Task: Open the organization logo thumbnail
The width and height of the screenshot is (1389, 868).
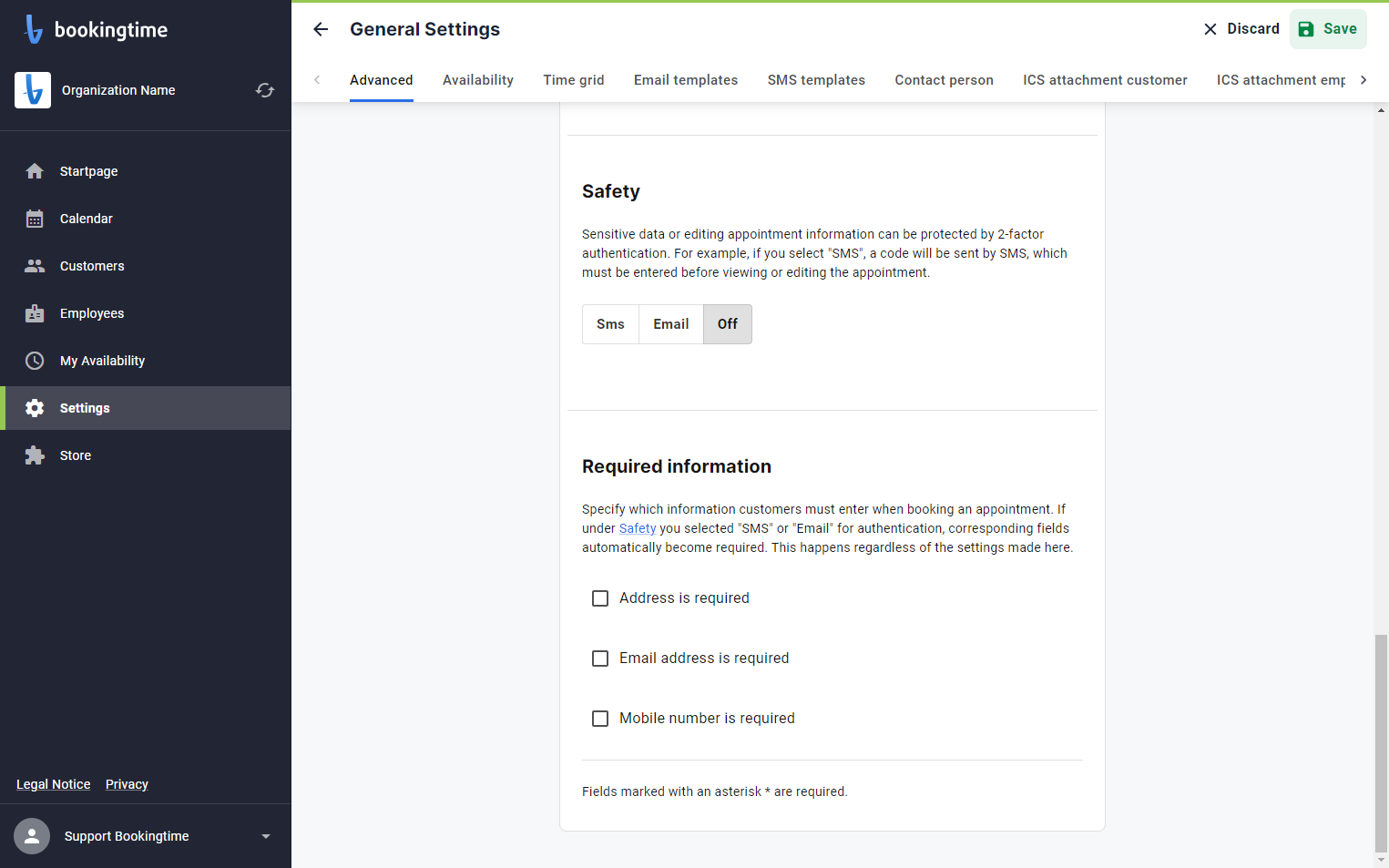Action: pos(33,90)
